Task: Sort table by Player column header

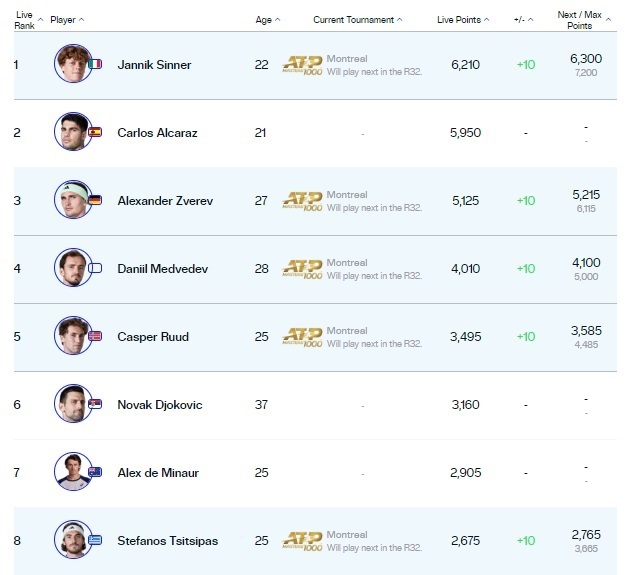Action: pyautogui.click(x=67, y=19)
